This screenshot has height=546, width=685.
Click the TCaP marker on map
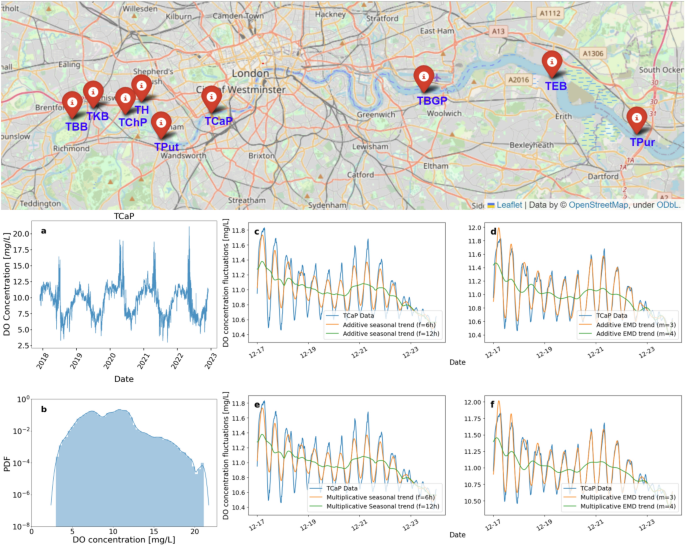212,99
